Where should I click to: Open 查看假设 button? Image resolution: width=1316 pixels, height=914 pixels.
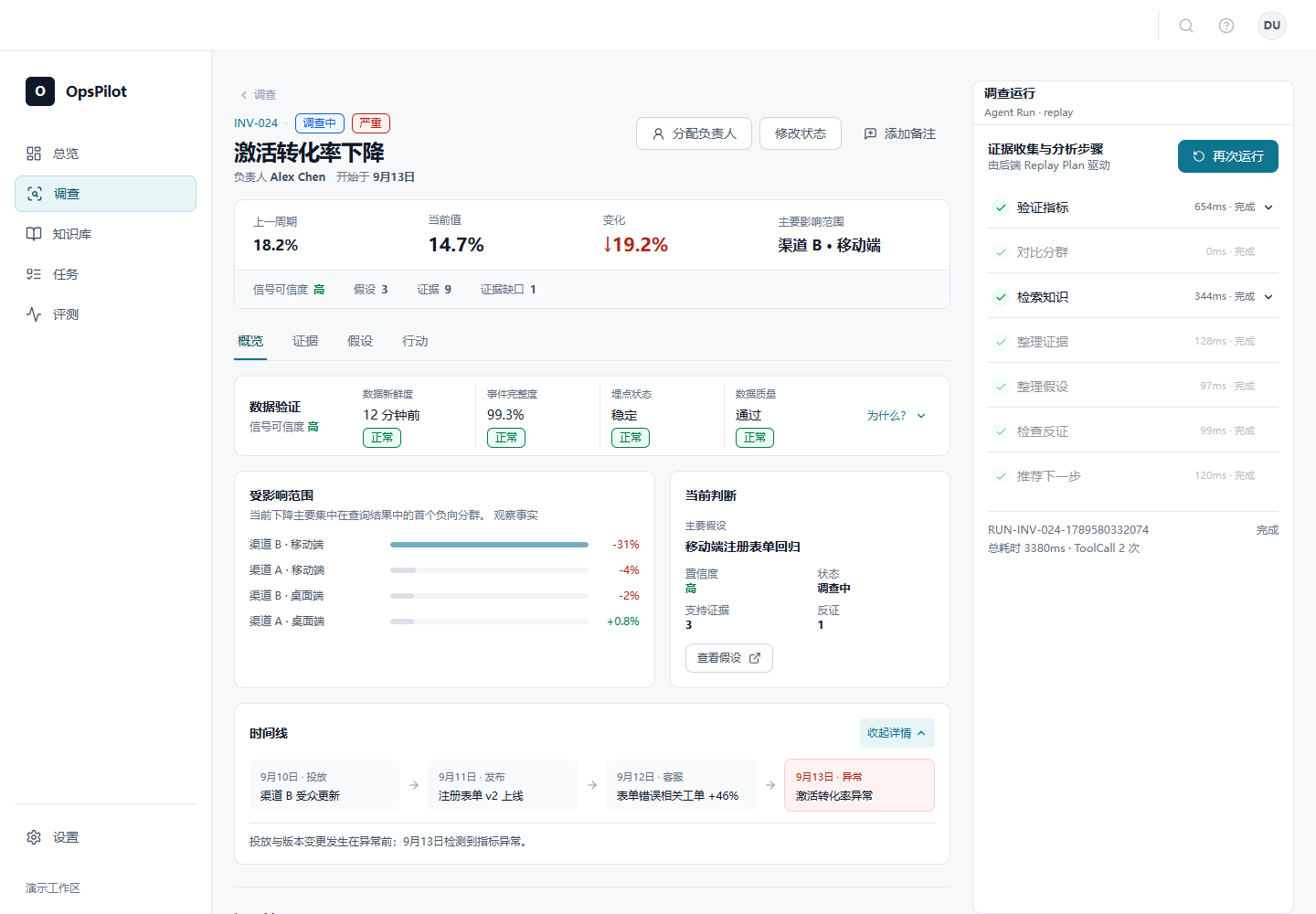pos(729,658)
